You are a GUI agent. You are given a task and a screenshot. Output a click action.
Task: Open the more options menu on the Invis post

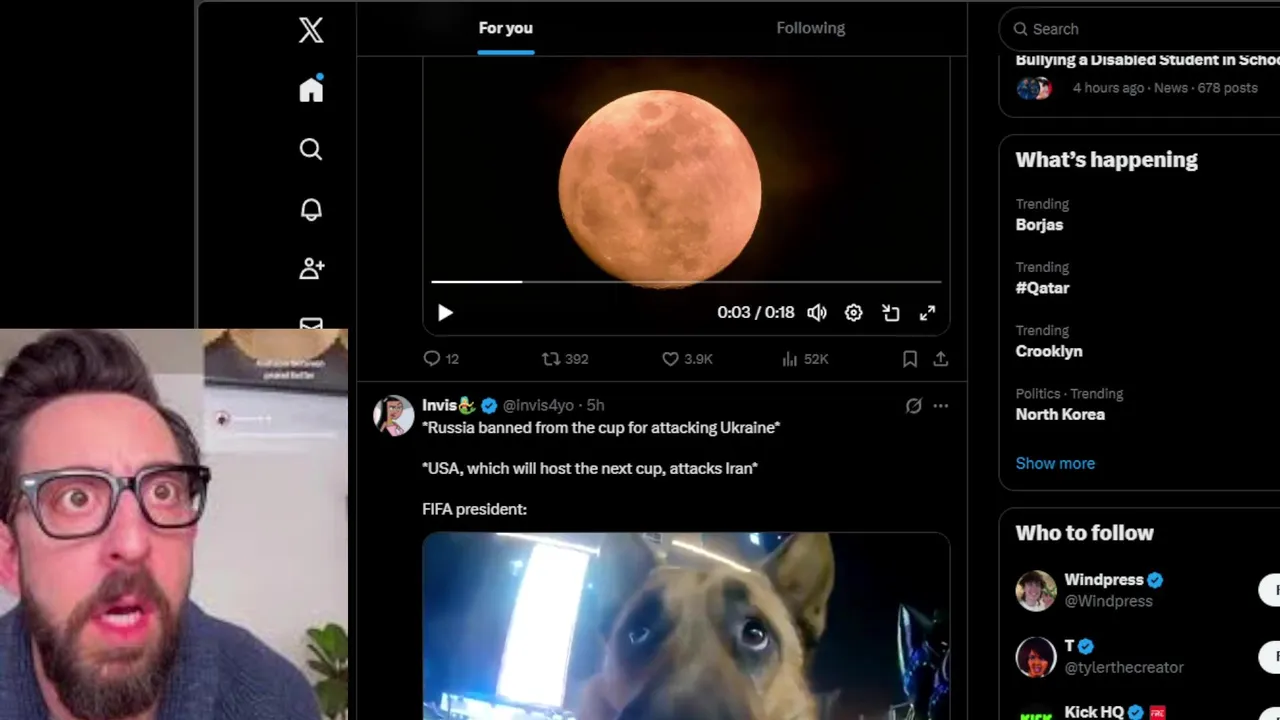pyautogui.click(x=941, y=406)
